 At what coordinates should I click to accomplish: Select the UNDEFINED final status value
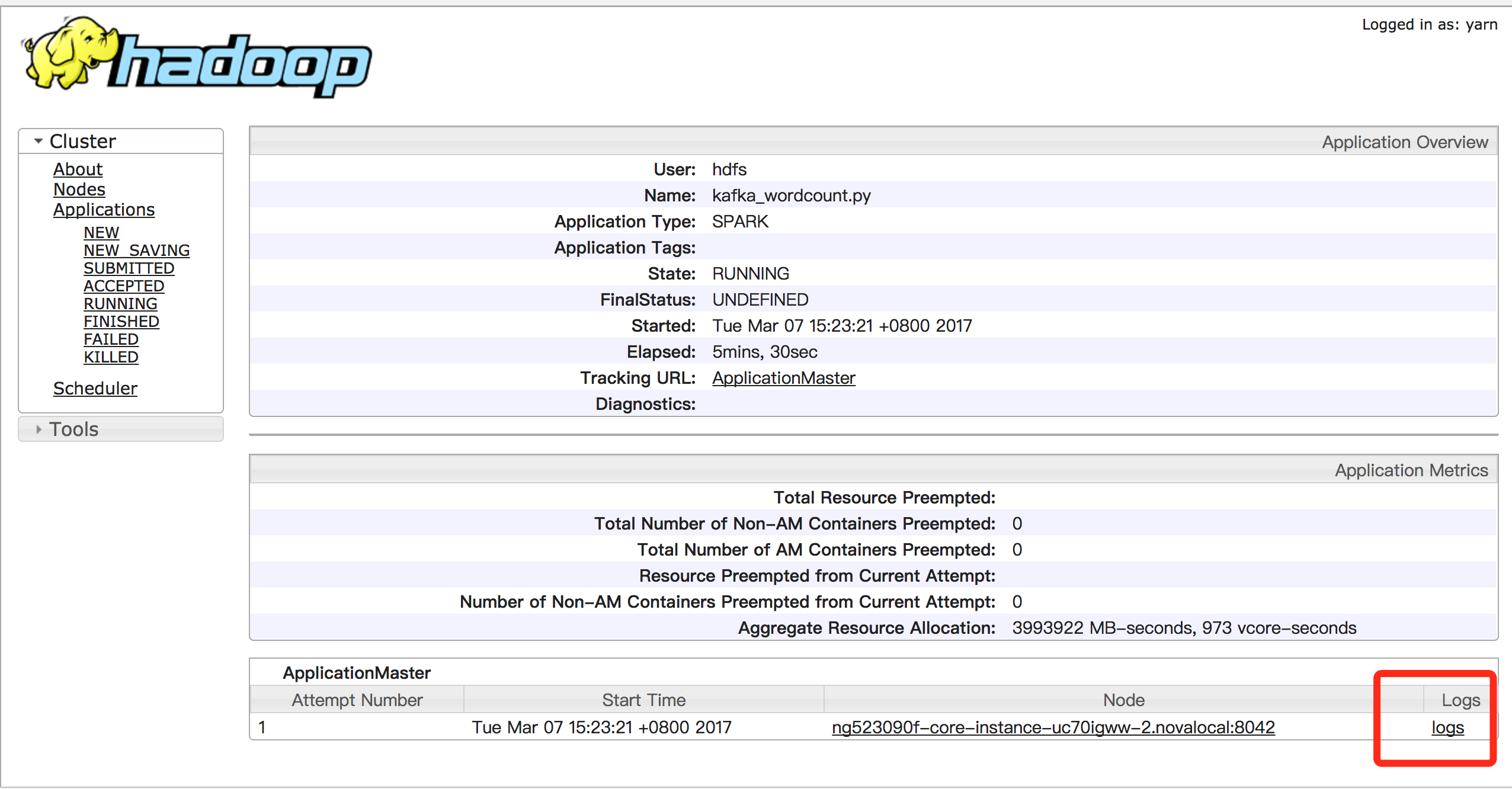coord(760,300)
